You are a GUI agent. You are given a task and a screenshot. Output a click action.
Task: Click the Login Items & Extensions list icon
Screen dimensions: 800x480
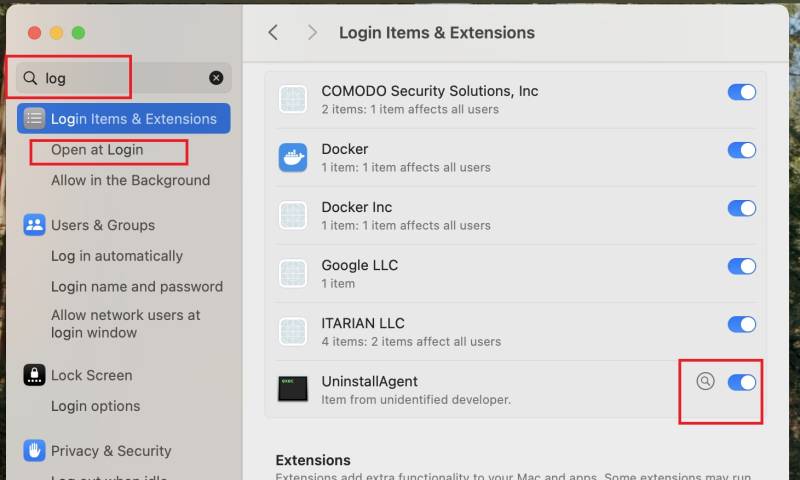(x=34, y=118)
